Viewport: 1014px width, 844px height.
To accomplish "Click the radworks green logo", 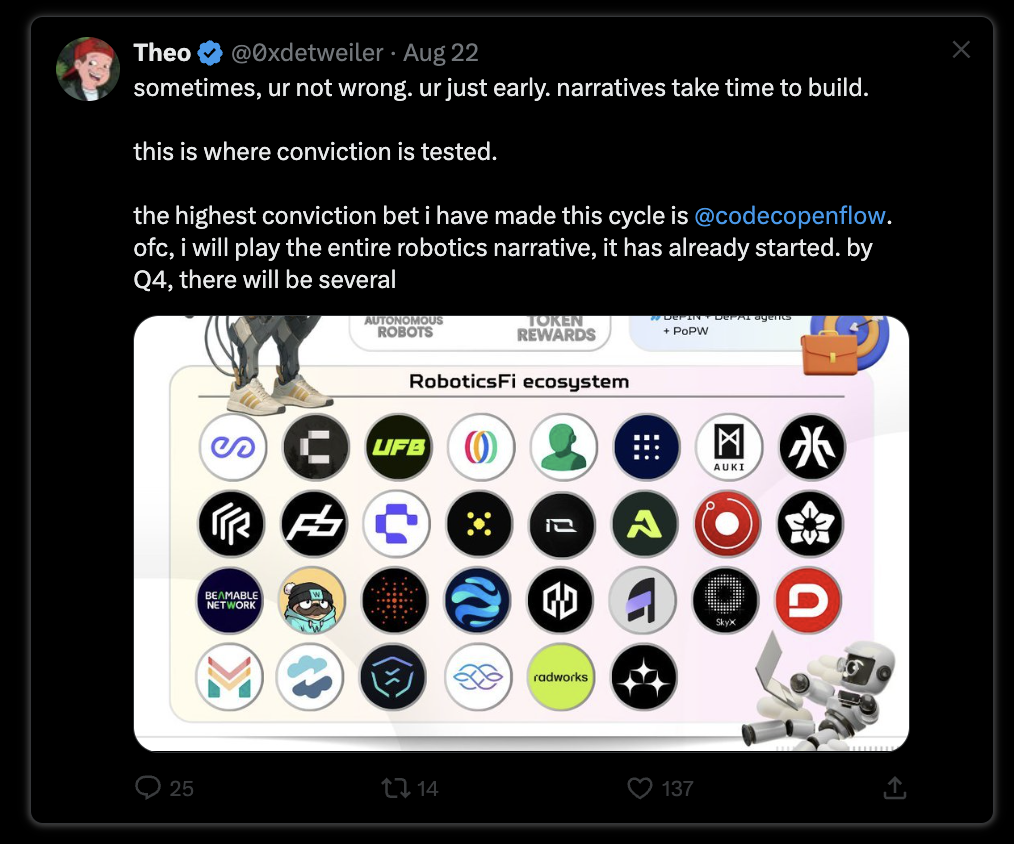I will click(x=560, y=677).
